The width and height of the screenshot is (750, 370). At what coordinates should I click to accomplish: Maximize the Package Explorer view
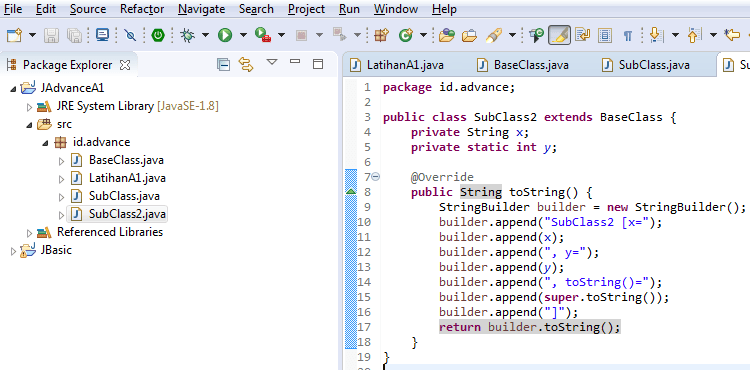pyautogui.click(x=318, y=64)
